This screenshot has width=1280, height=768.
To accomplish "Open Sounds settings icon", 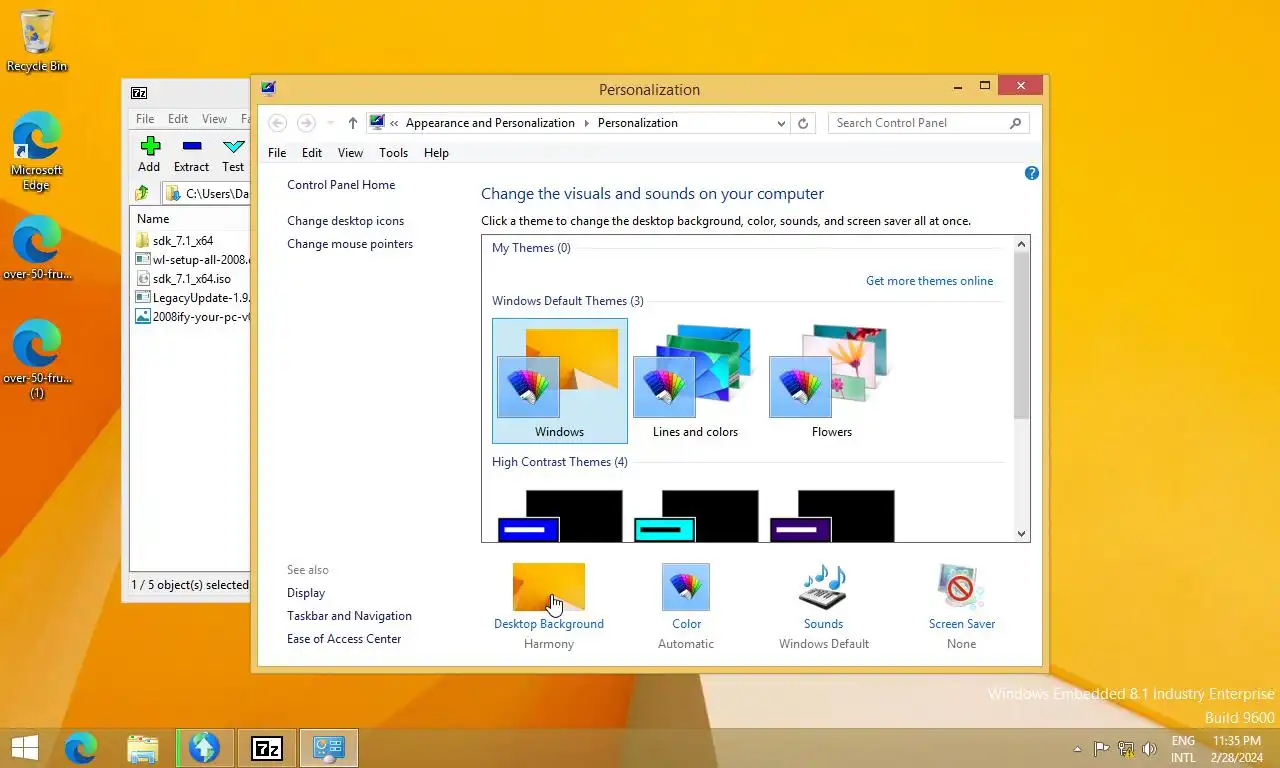I will pyautogui.click(x=823, y=587).
